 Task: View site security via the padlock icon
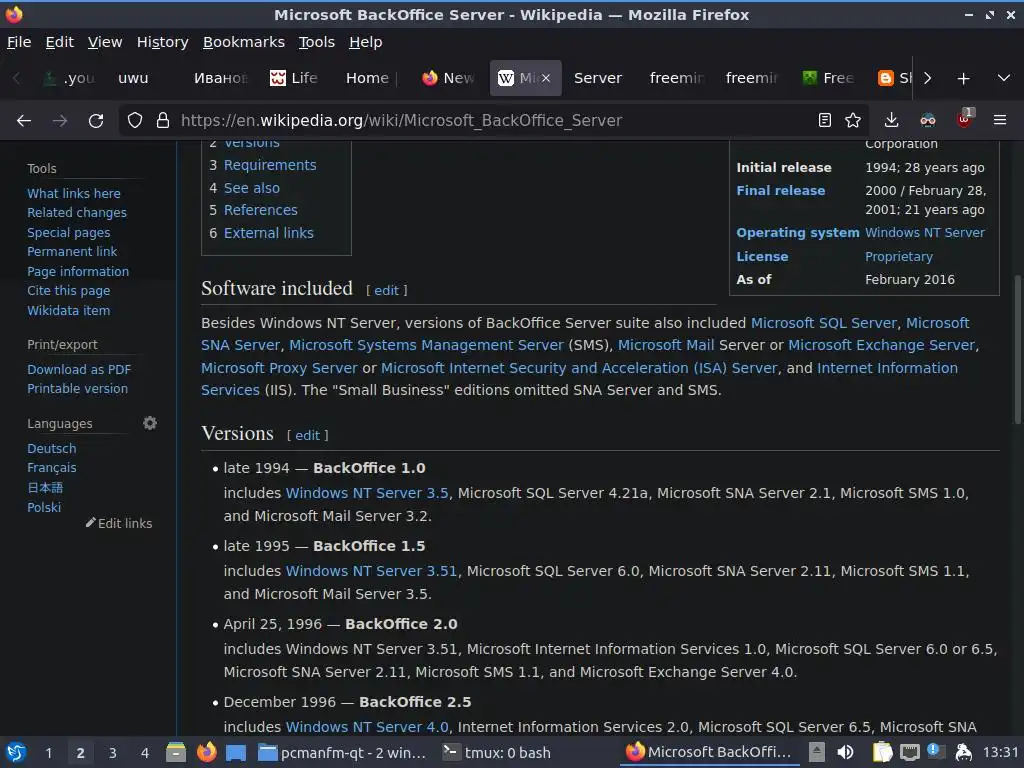163,120
